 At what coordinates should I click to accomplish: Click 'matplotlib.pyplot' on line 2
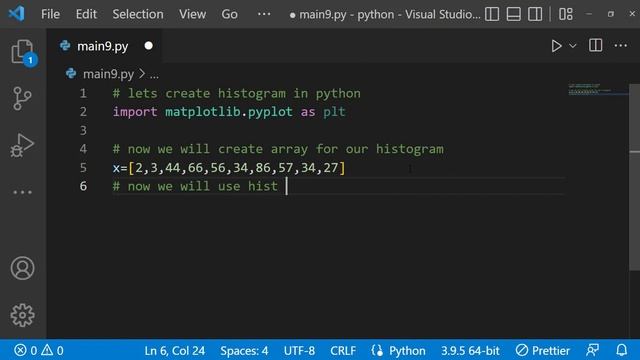[x=229, y=112]
